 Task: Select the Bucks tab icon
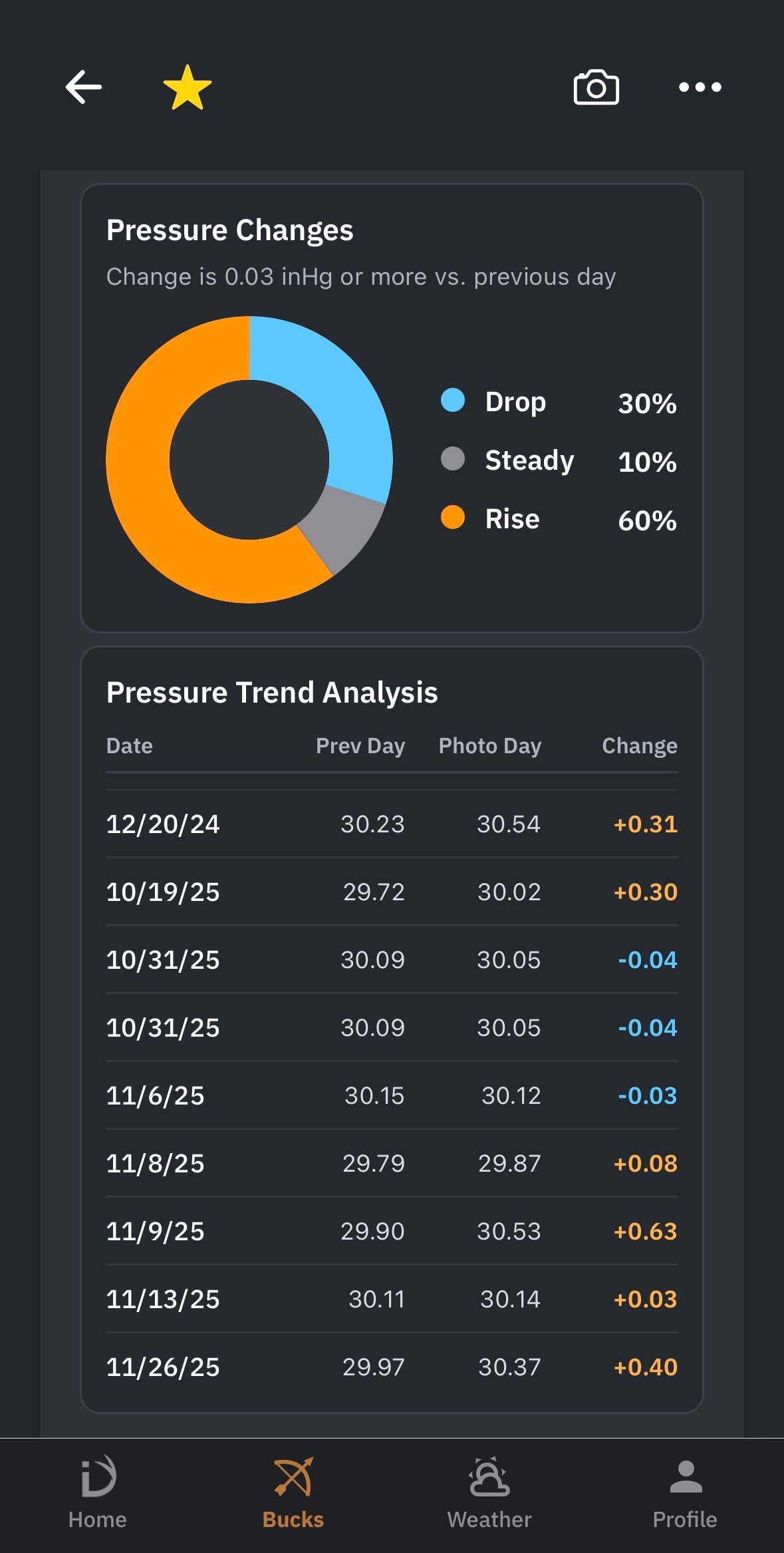point(293,1478)
